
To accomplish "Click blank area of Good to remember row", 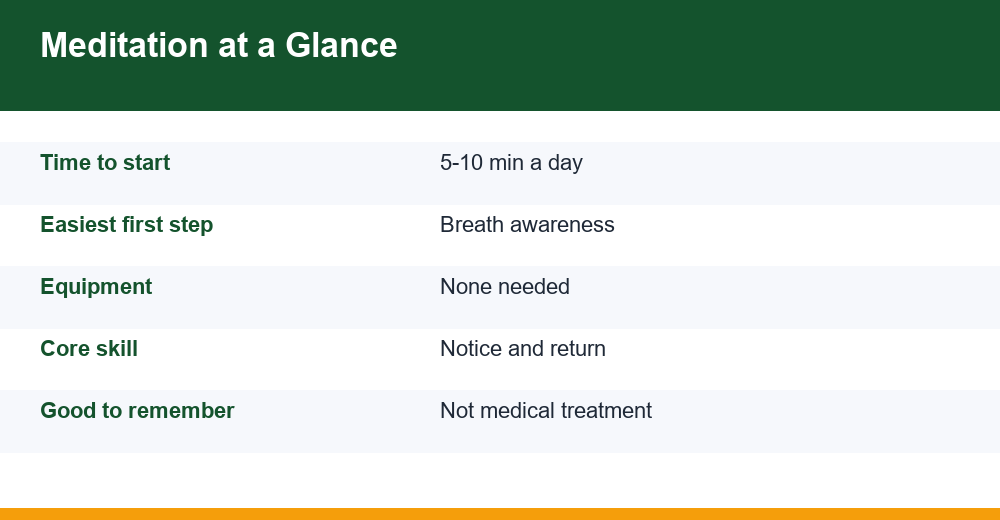I will [x=797, y=421].
